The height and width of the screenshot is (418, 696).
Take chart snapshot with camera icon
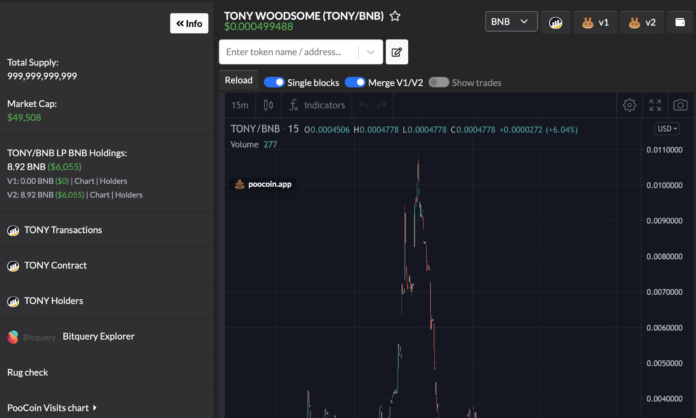(680, 105)
